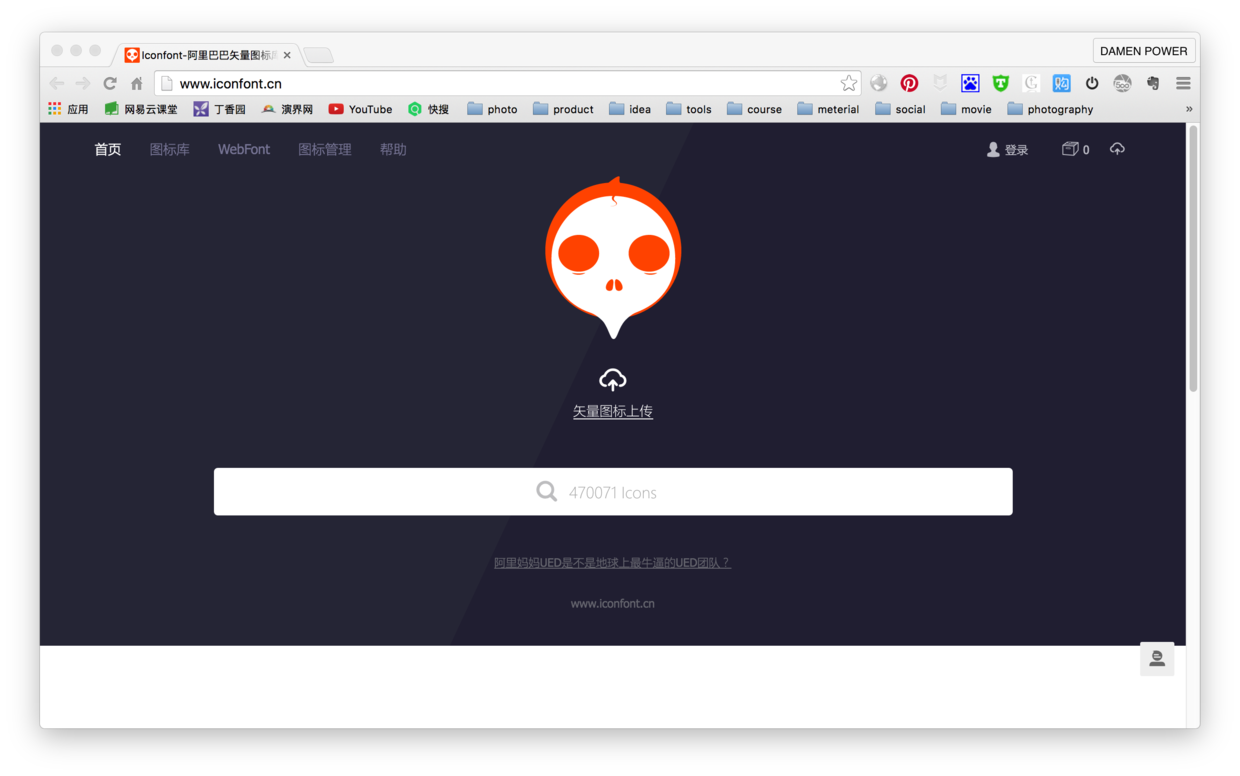Click the faded shield extension icon
This screenshot has width=1240, height=776.
pyautogui.click(x=940, y=83)
